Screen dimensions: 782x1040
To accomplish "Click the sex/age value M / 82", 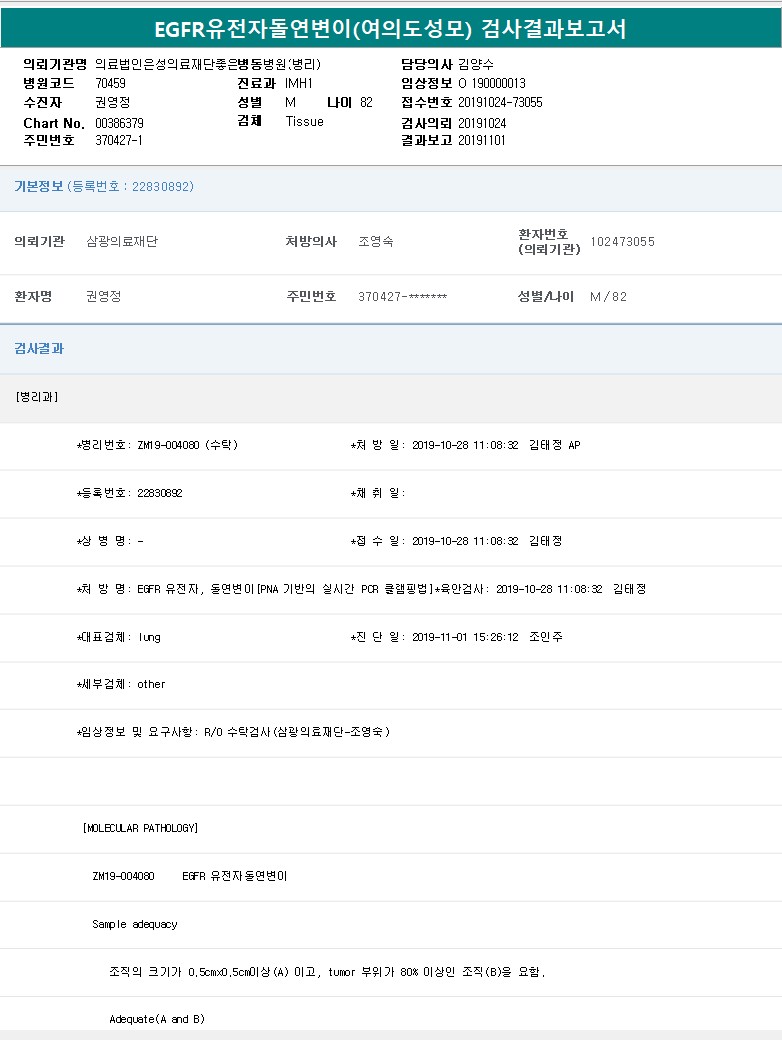I will tap(608, 296).
